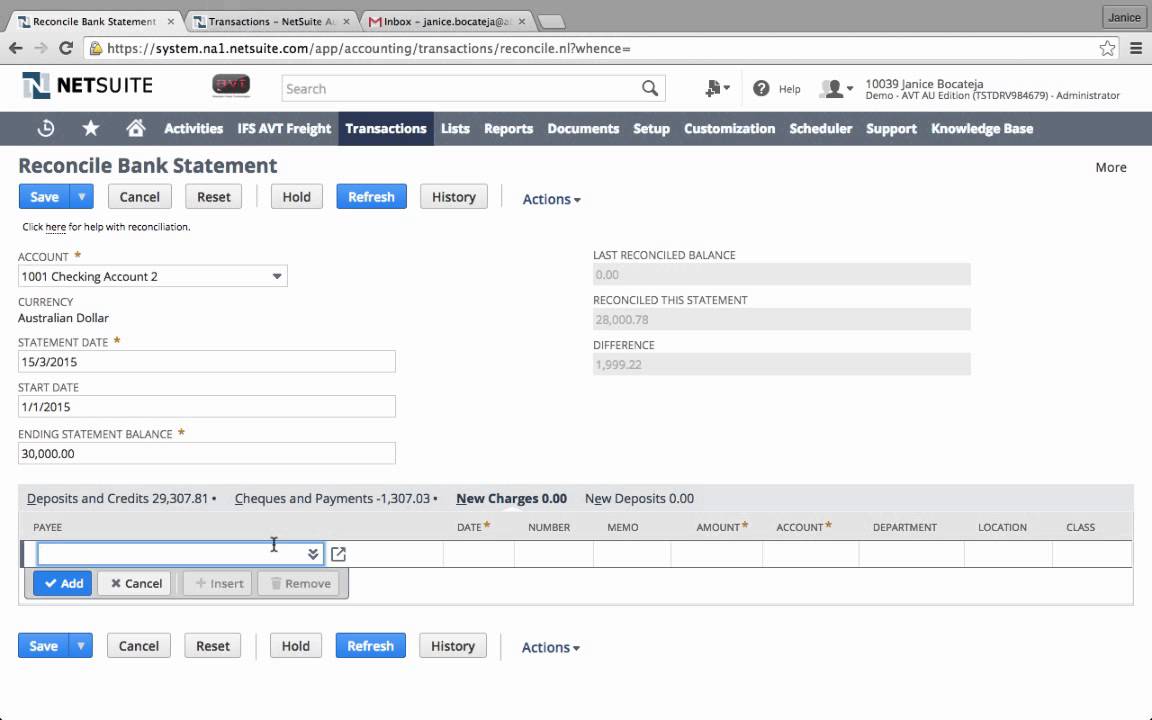Viewport: 1152px width, 720px height.
Task: Close the Reconcile Bank Statement tab
Action: [170, 21]
